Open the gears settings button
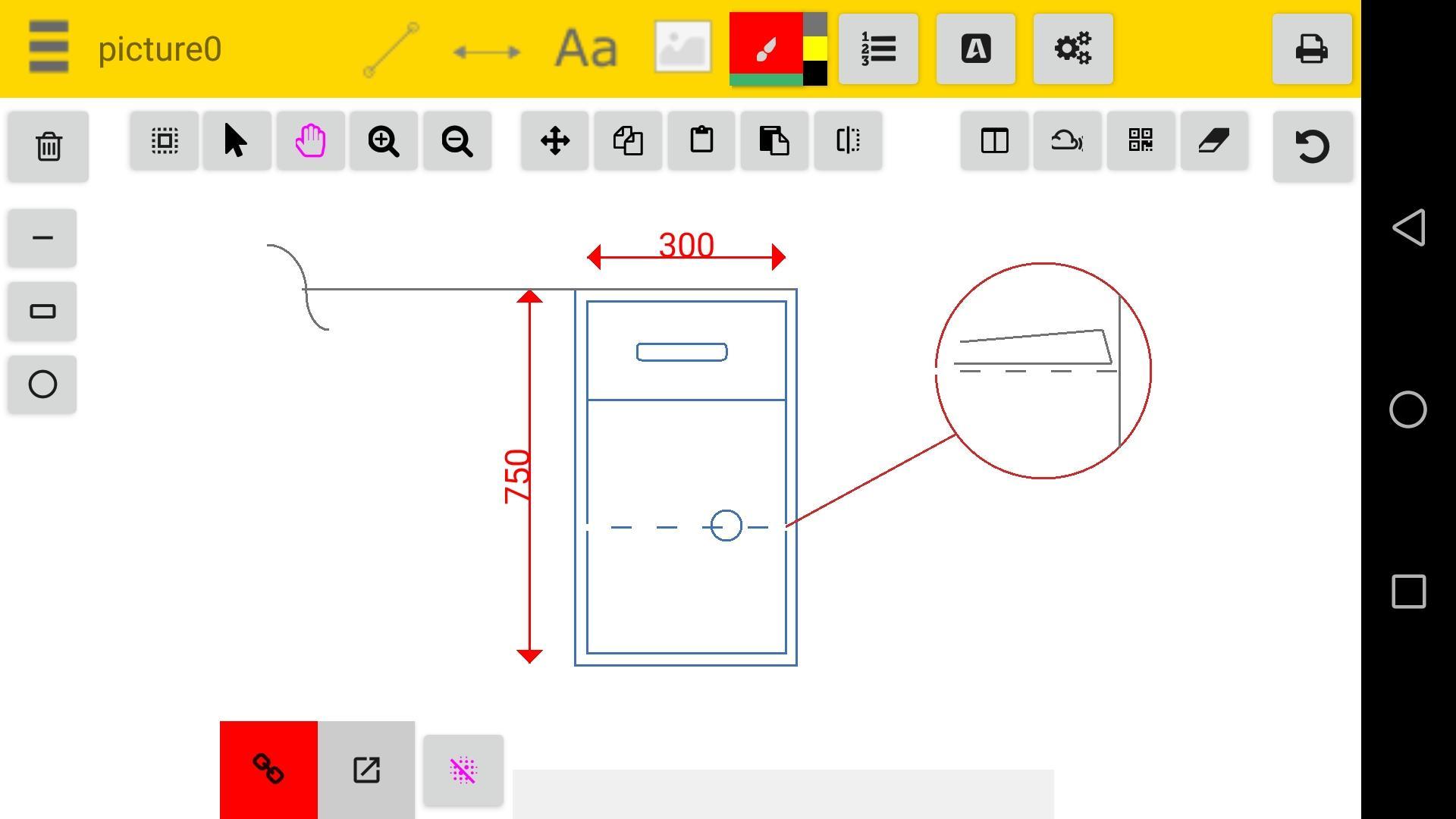Viewport: 1456px width, 819px height. pos(1072,49)
